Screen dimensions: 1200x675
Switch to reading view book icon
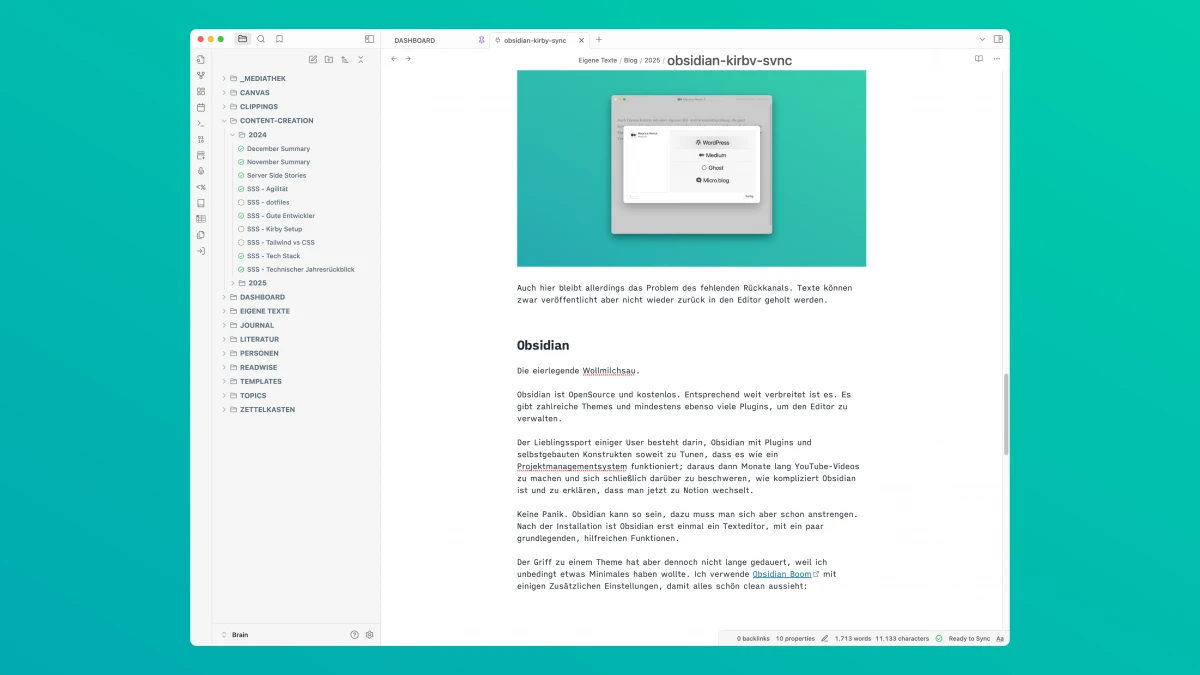click(x=979, y=59)
